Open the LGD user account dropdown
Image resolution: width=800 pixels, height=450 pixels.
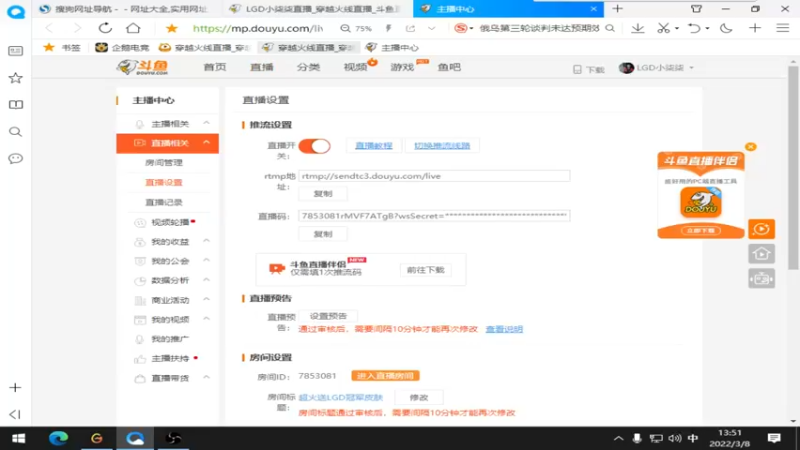click(657, 68)
